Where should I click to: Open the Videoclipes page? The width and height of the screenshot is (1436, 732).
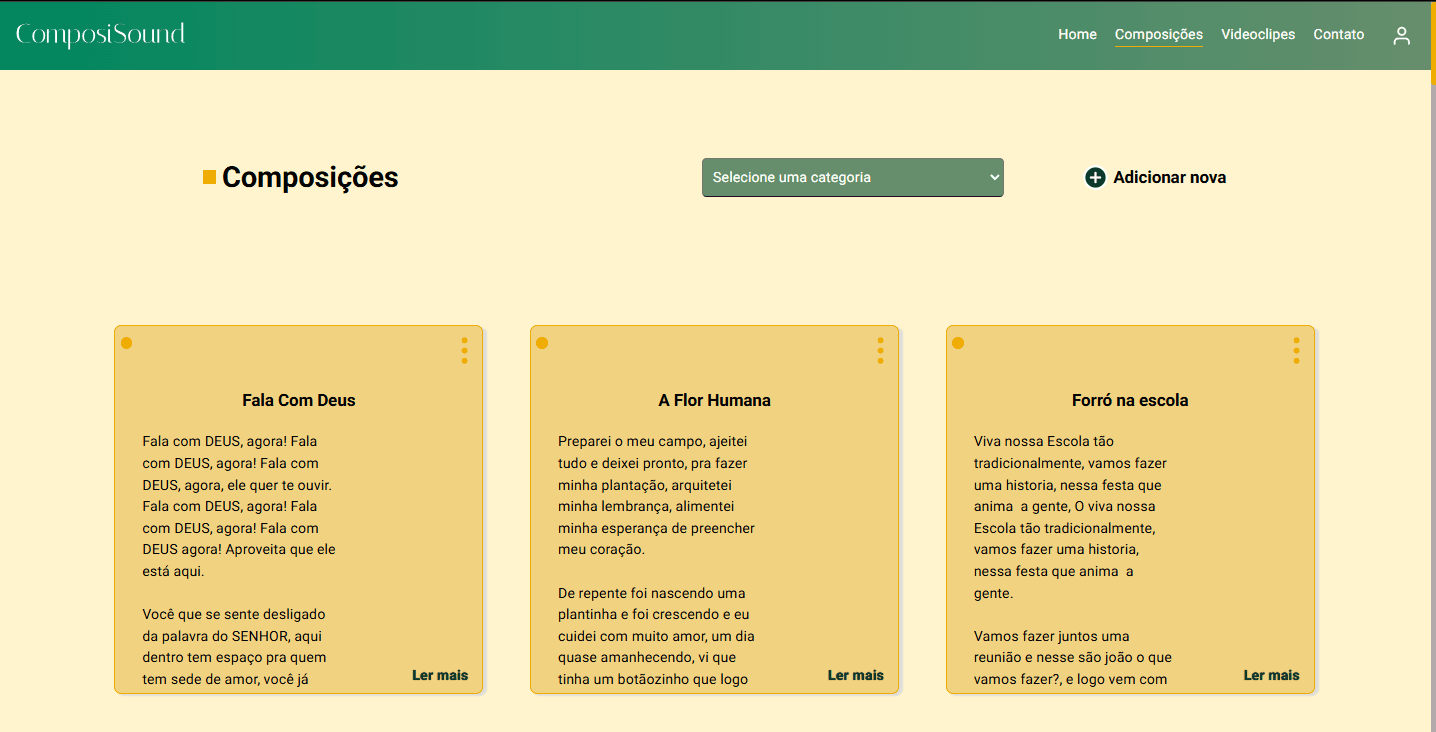tap(1257, 34)
